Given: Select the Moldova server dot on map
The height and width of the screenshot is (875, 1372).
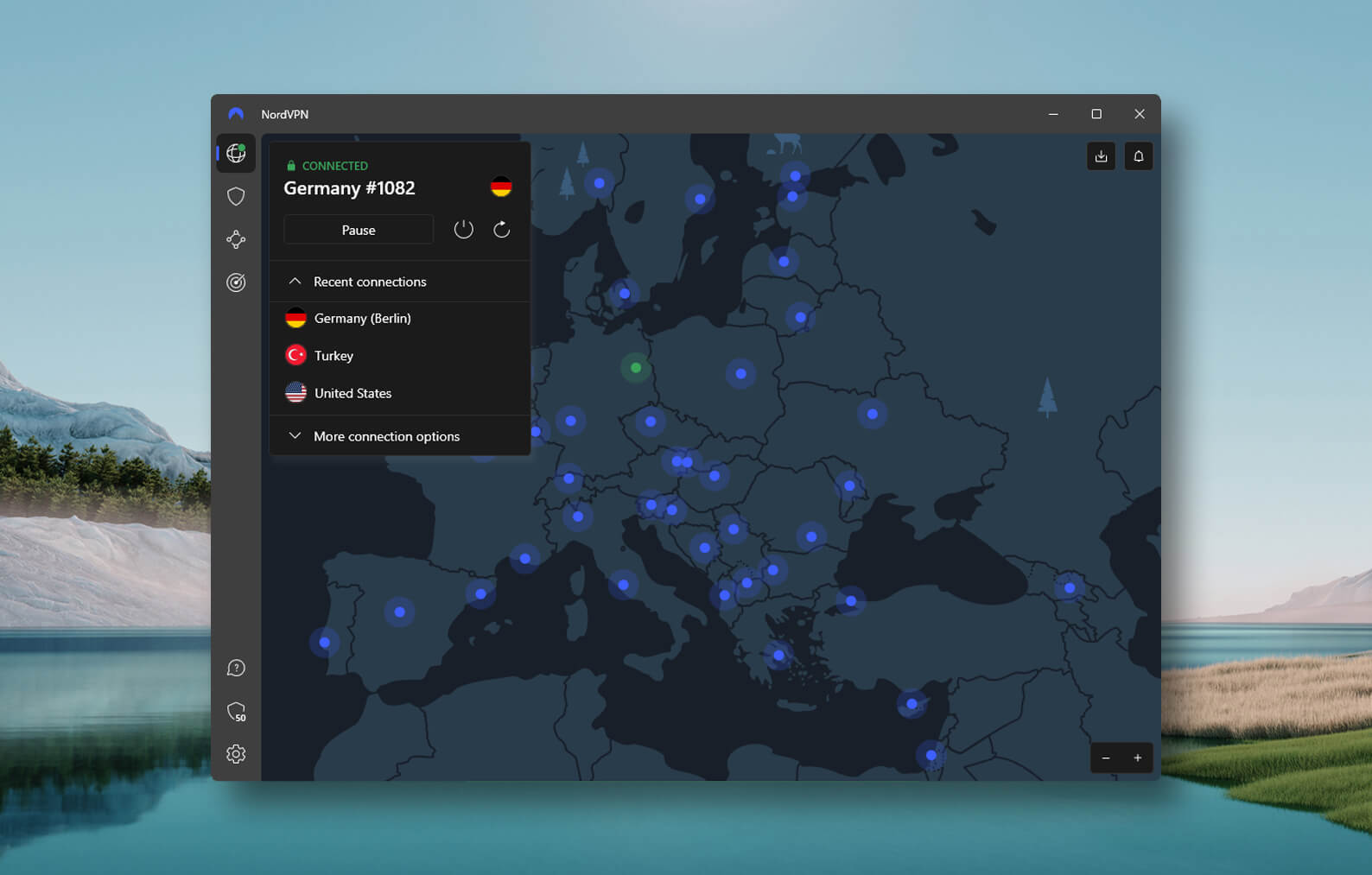Looking at the screenshot, I should 849,486.
